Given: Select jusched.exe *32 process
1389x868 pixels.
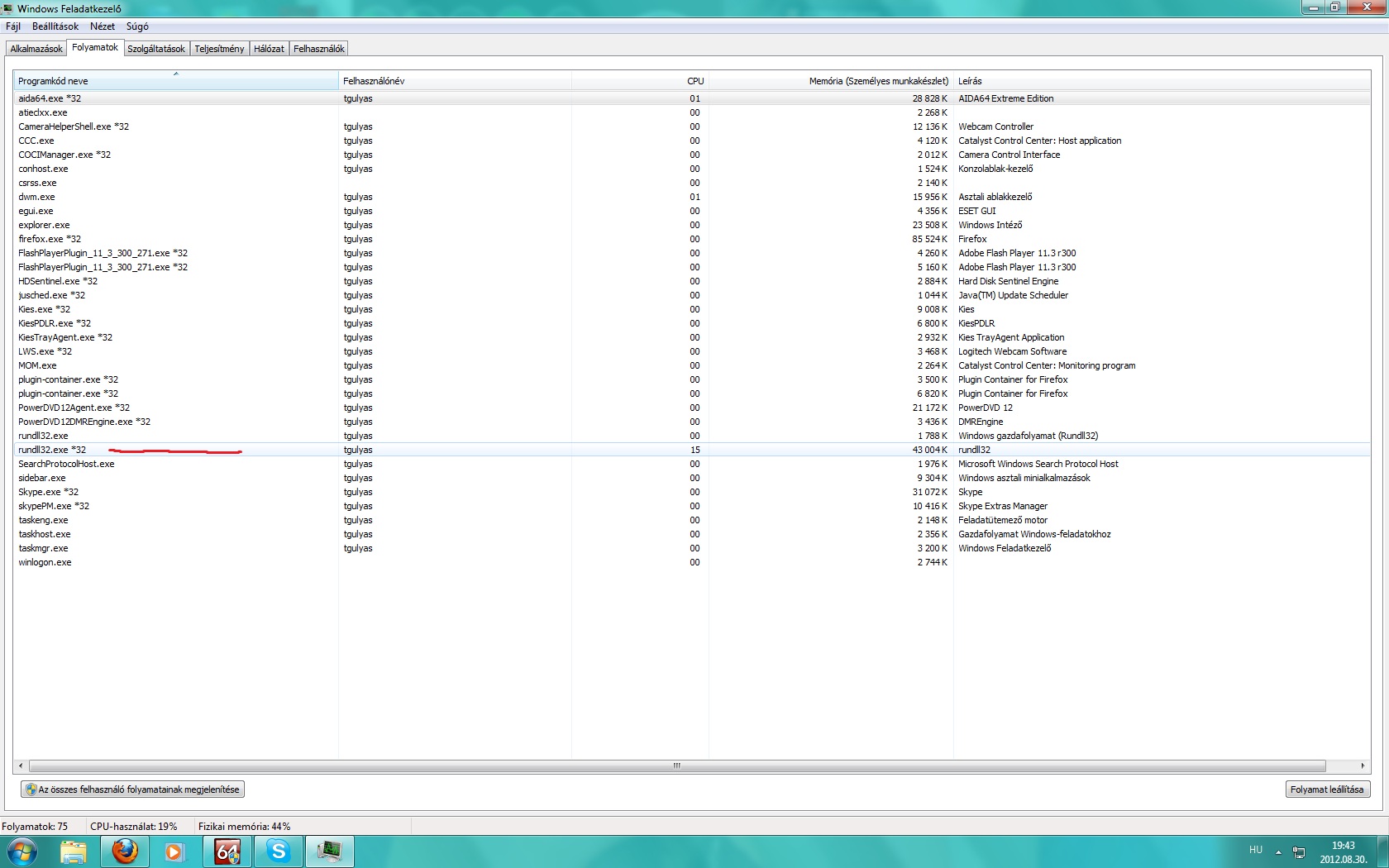Looking at the screenshot, I should (691, 295).
